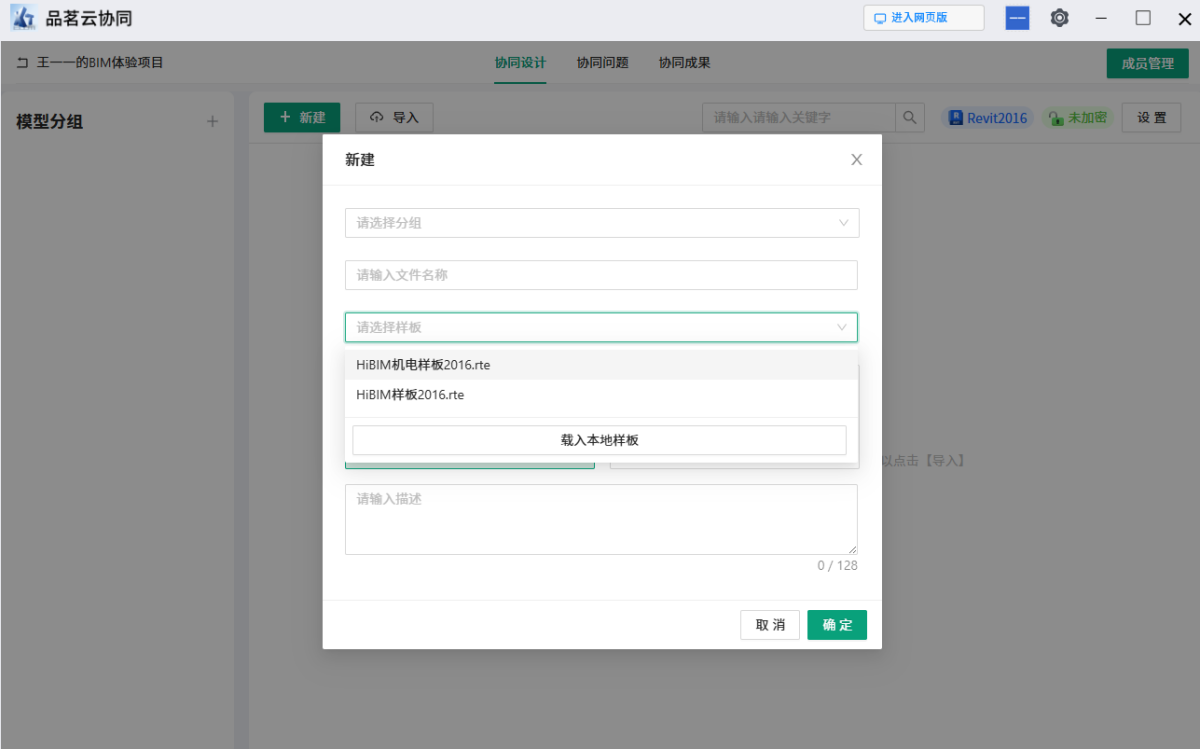Click the Revit2016 version badge
Image resolution: width=1200 pixels, height=749 pixels.
[987, 118]
